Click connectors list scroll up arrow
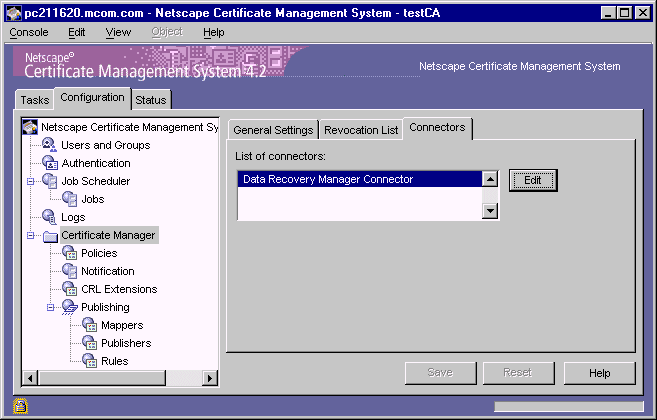Image resolution: width=657 pixels, height=420 pixels. tap(490, 179)
